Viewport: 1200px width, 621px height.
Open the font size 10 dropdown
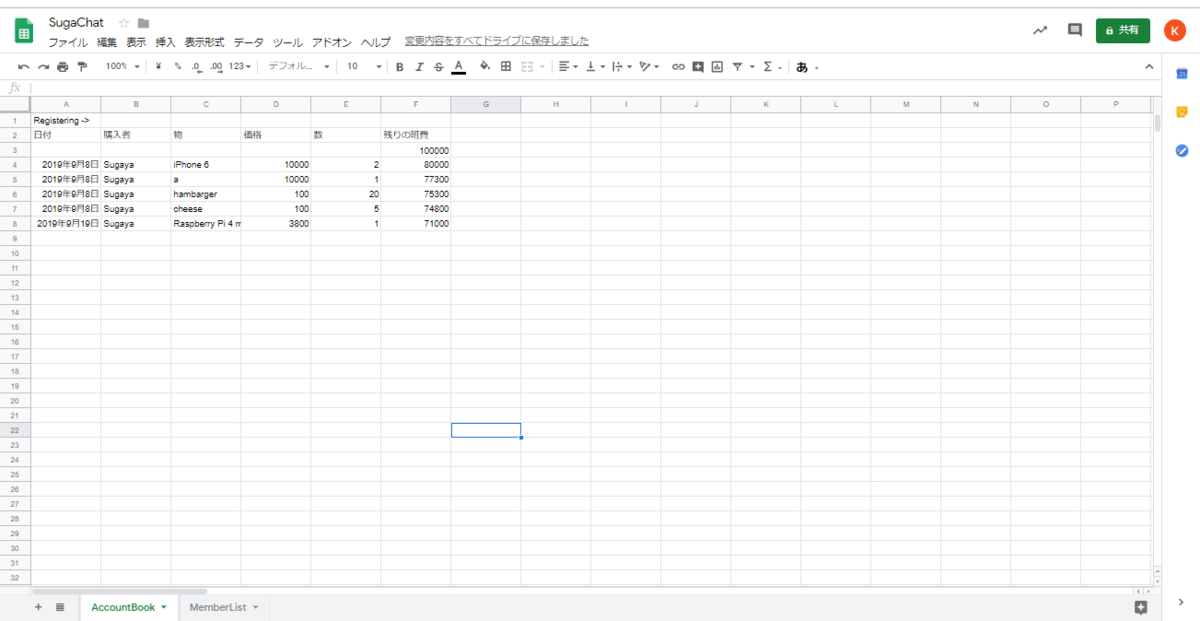coord(364,67)
